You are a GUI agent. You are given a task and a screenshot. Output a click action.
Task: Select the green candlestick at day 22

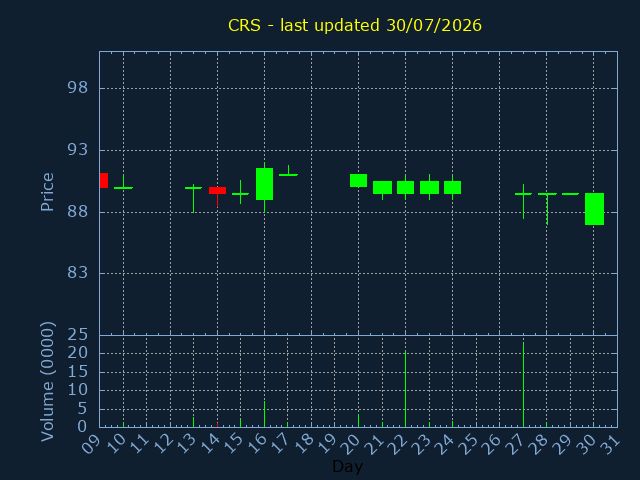click(x=405, y=187)
